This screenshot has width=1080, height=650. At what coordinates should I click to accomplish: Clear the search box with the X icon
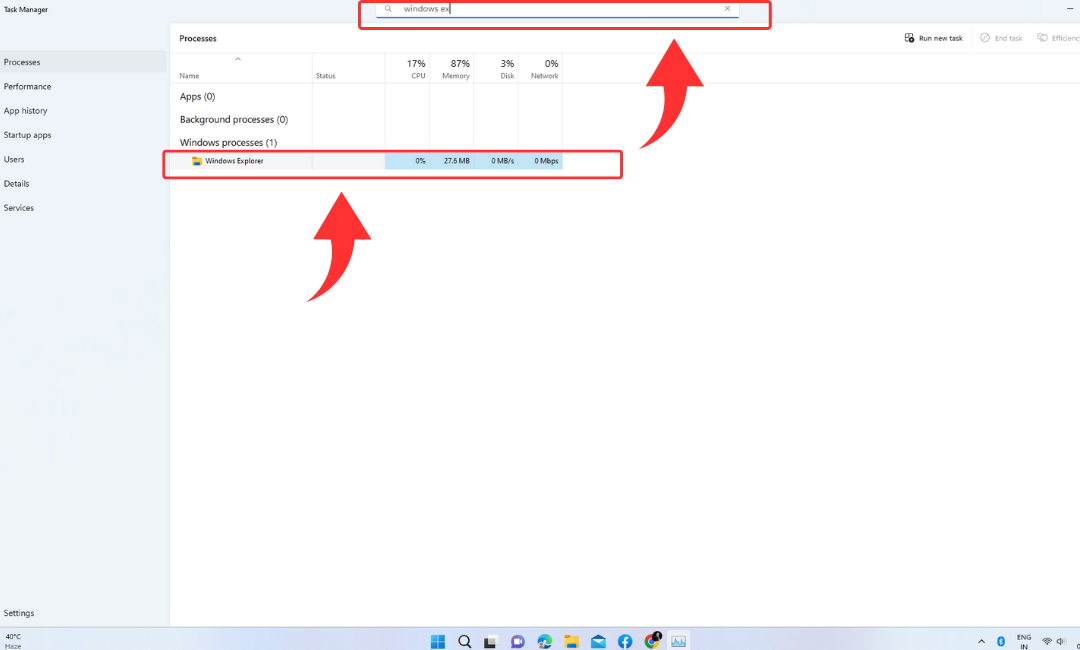(727, 9)
